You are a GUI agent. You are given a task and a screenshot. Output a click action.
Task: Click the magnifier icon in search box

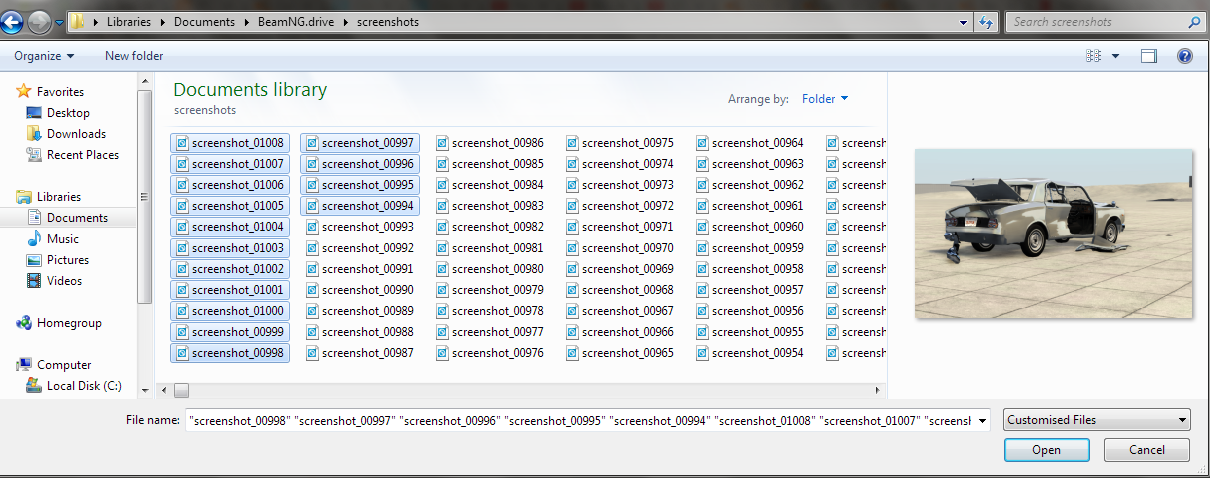click(1194, 21)
